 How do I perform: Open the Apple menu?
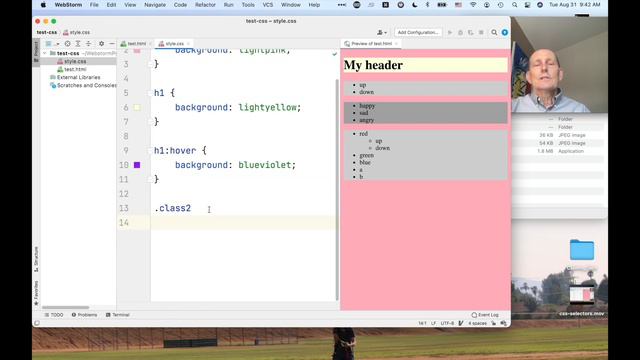pos(43,5)
